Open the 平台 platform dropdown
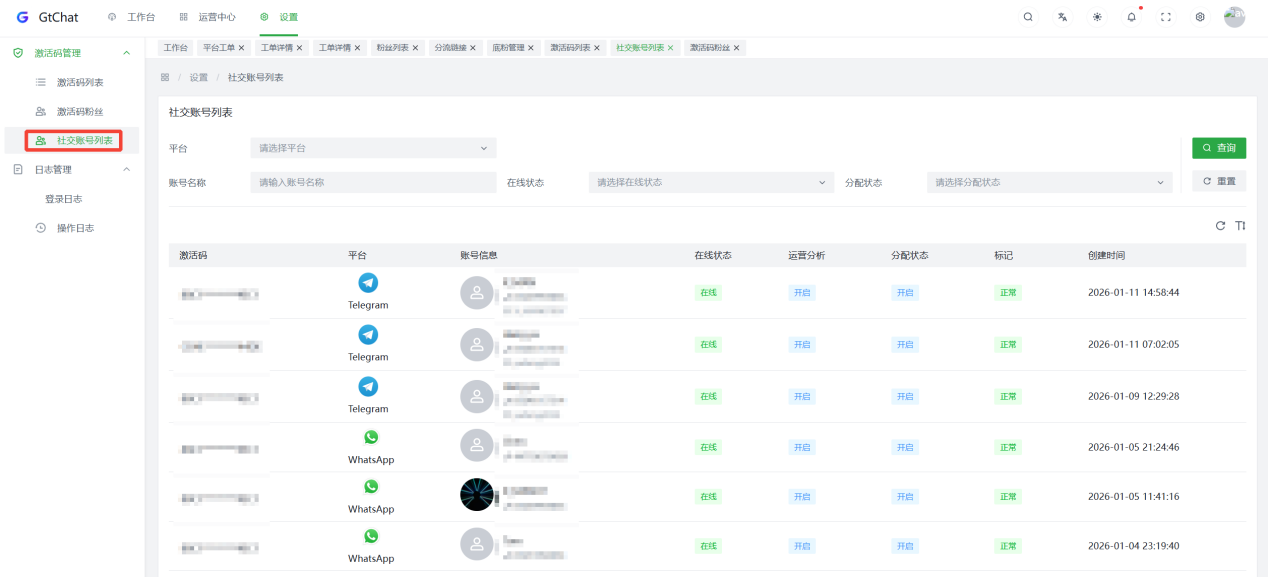1268x577 pixels. click(x=373, y=148)
